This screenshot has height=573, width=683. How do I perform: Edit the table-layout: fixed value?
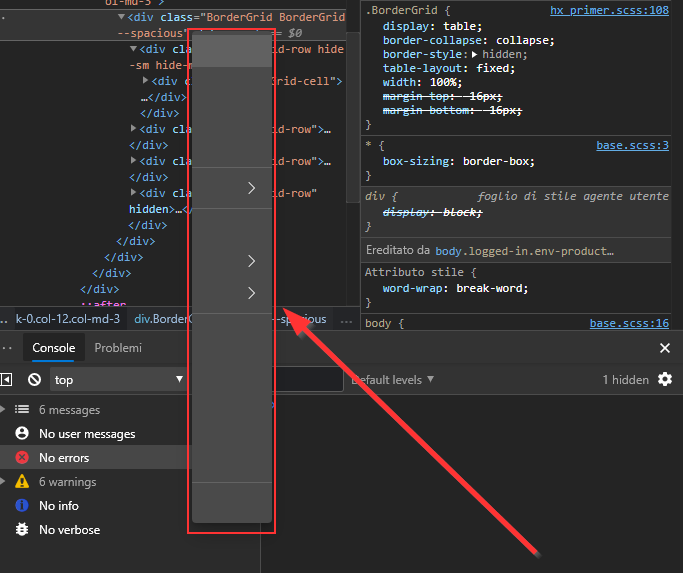[495, 68]
